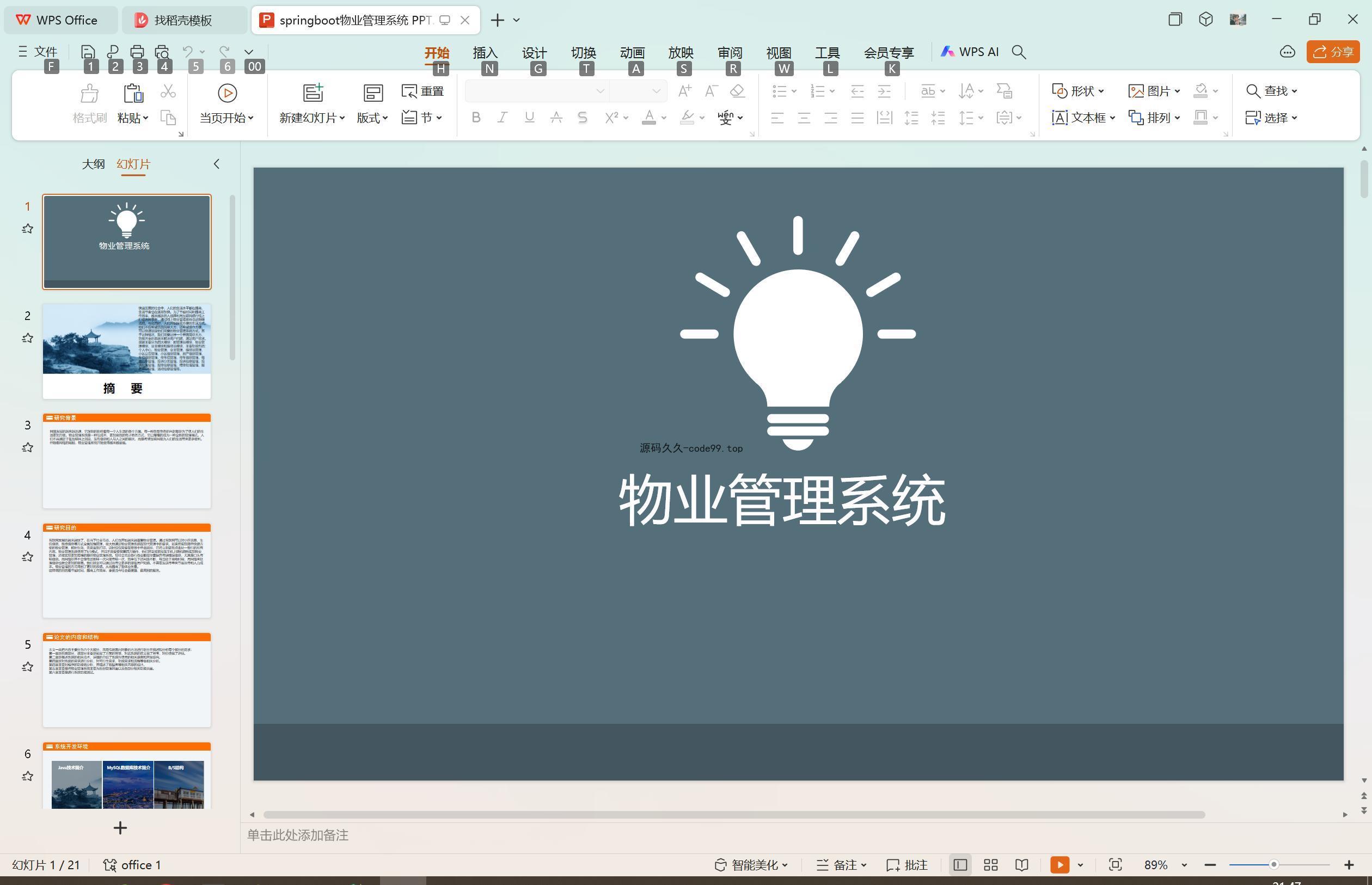The width and height of the screenshot is (1372, 885).
Task: Open the Transitions (切换) ribbon tab
Action: [584, 52]
